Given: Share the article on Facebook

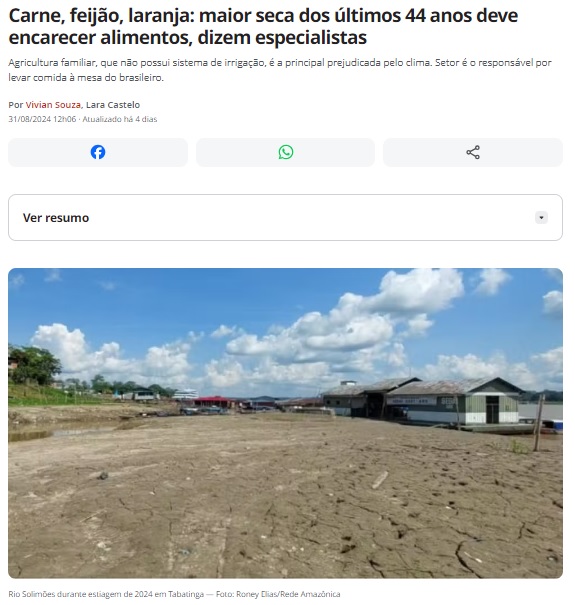Looking at the screenshot, I should tap(98, 152).
